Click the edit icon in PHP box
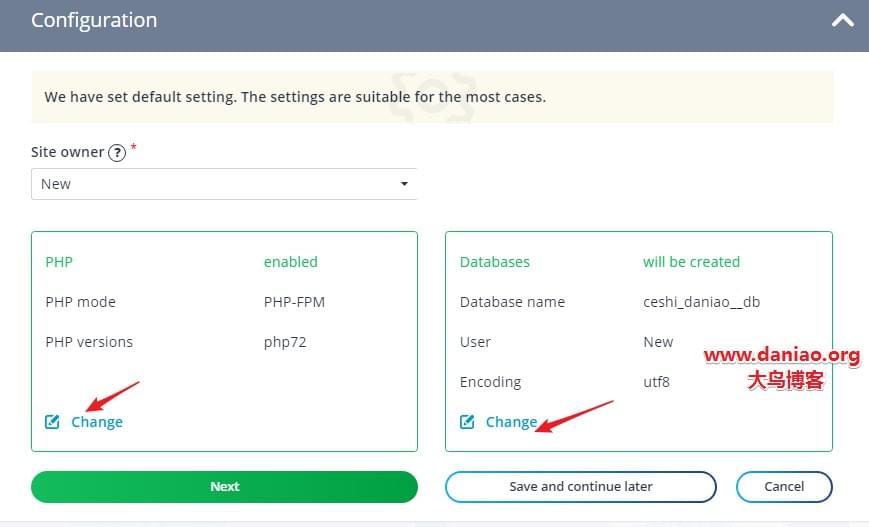 click(x=52, y=422)
